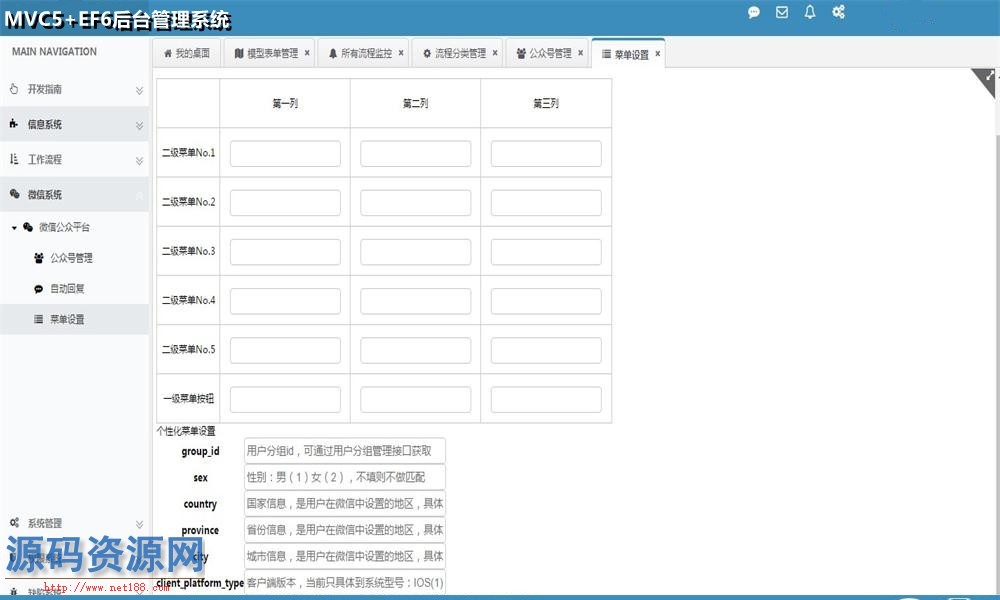Image resolution: width=1000 pixels, height=600 pixels.
Task: Click the fullscreen expand icon at top right
Action: point(990,76)
